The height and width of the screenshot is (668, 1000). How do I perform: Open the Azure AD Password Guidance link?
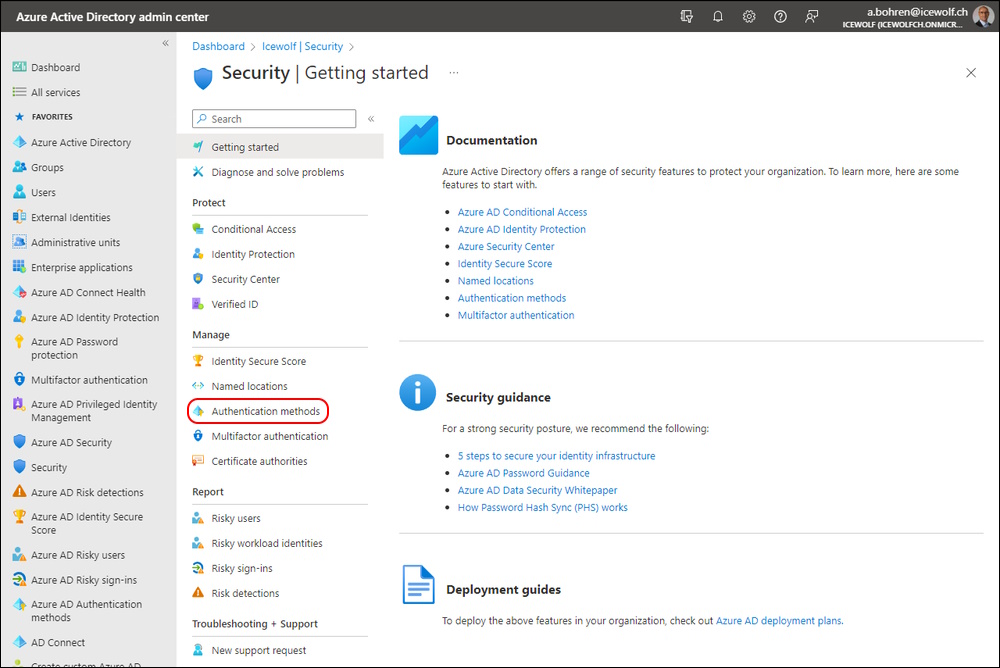[x=524, y=473]
